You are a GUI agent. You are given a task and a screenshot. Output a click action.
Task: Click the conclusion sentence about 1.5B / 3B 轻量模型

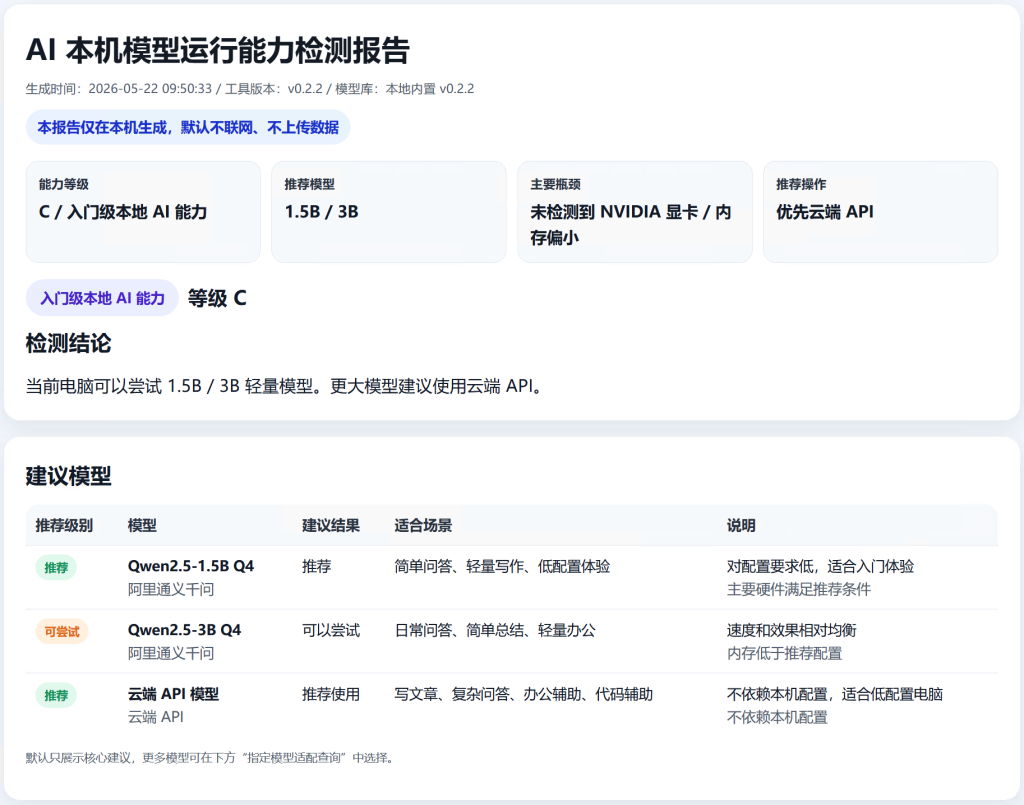284,386
